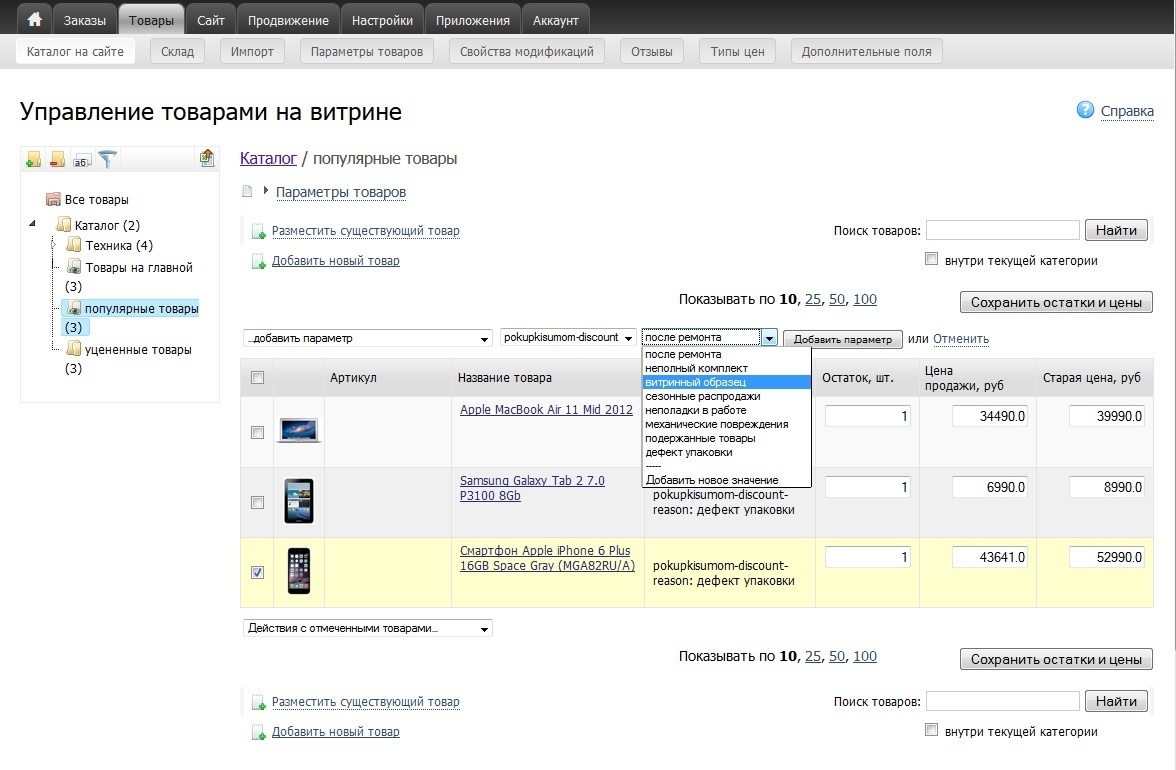Open 'Действия с отмеченными товарами' dropdown
The image size is (1176, 770).
[368, 628]
